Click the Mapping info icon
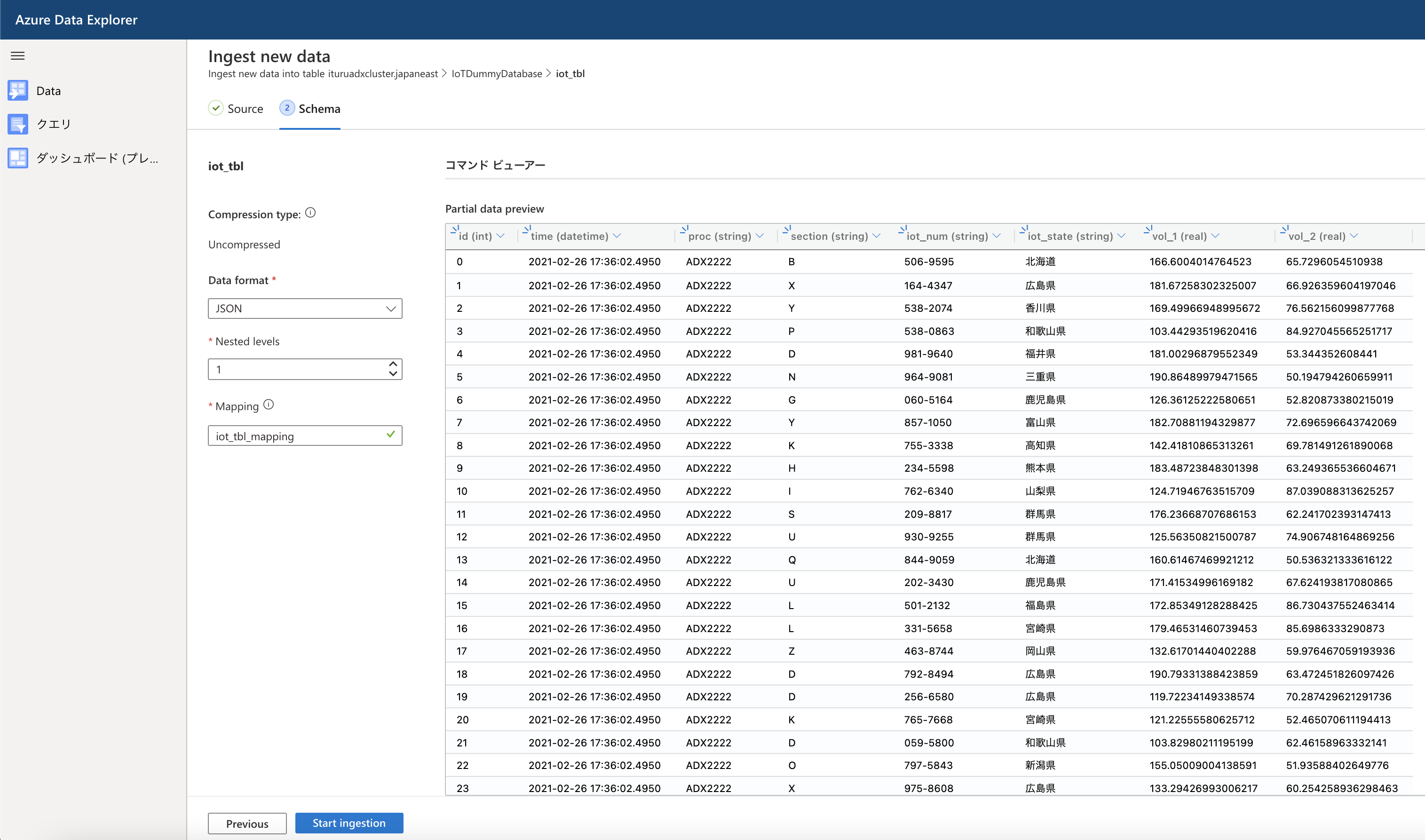This screenshot has width=1425, height=840. pyautogui.click(x=269, y=405)
